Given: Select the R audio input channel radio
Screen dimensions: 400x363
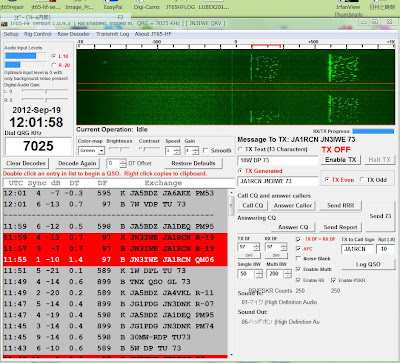Looking at the screenshot, I should 54,65.
